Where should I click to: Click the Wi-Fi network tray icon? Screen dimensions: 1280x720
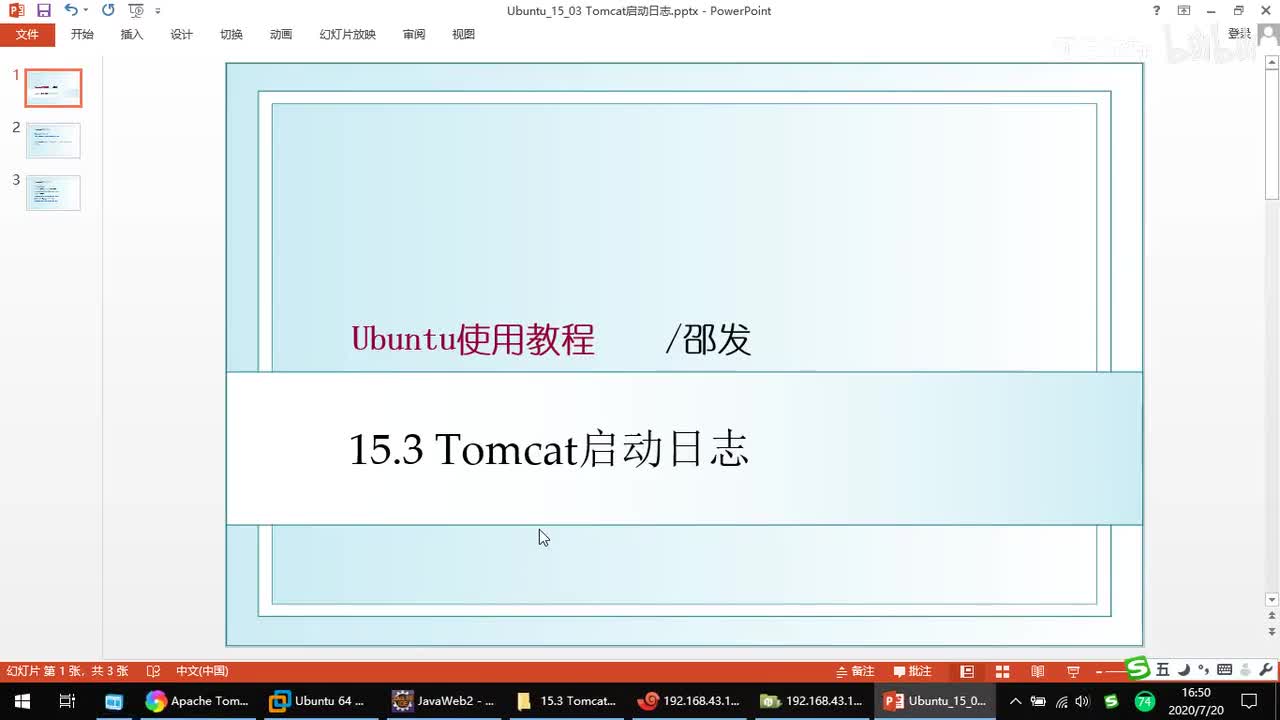(x=1062, y=701)
